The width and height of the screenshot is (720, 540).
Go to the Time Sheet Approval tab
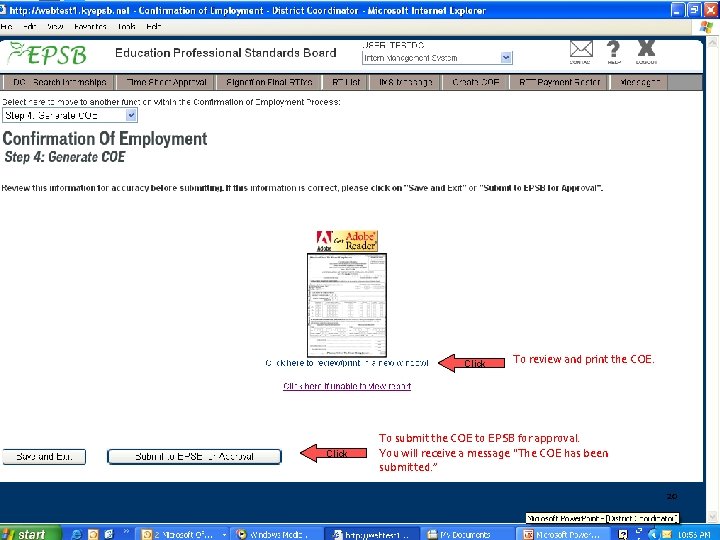165,82
